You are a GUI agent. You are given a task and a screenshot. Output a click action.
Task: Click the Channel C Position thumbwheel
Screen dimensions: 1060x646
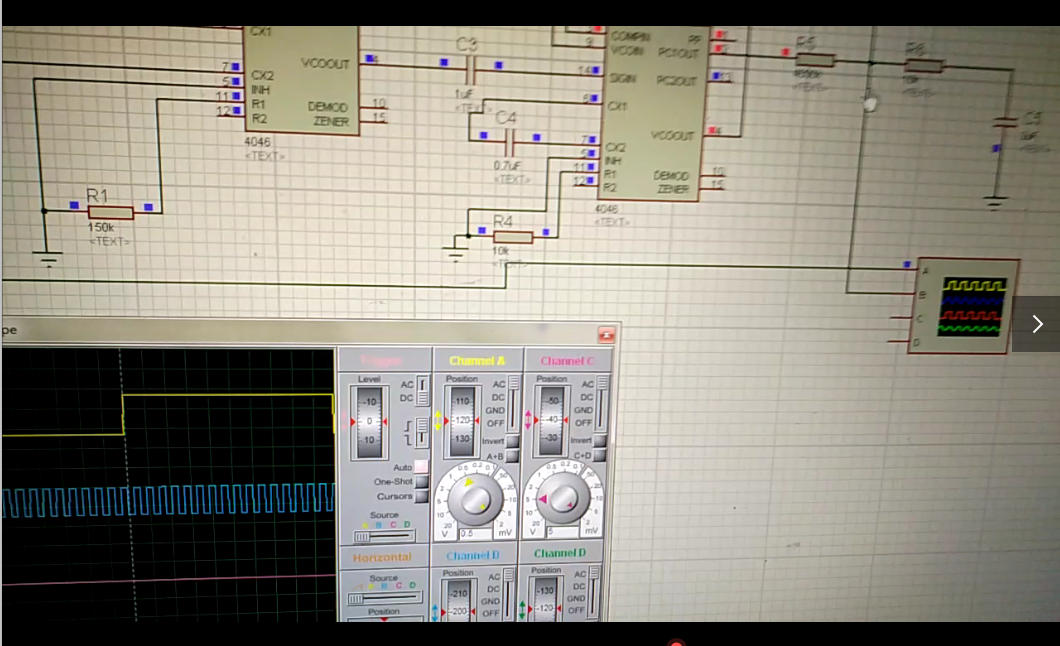[x=552, y=420]
